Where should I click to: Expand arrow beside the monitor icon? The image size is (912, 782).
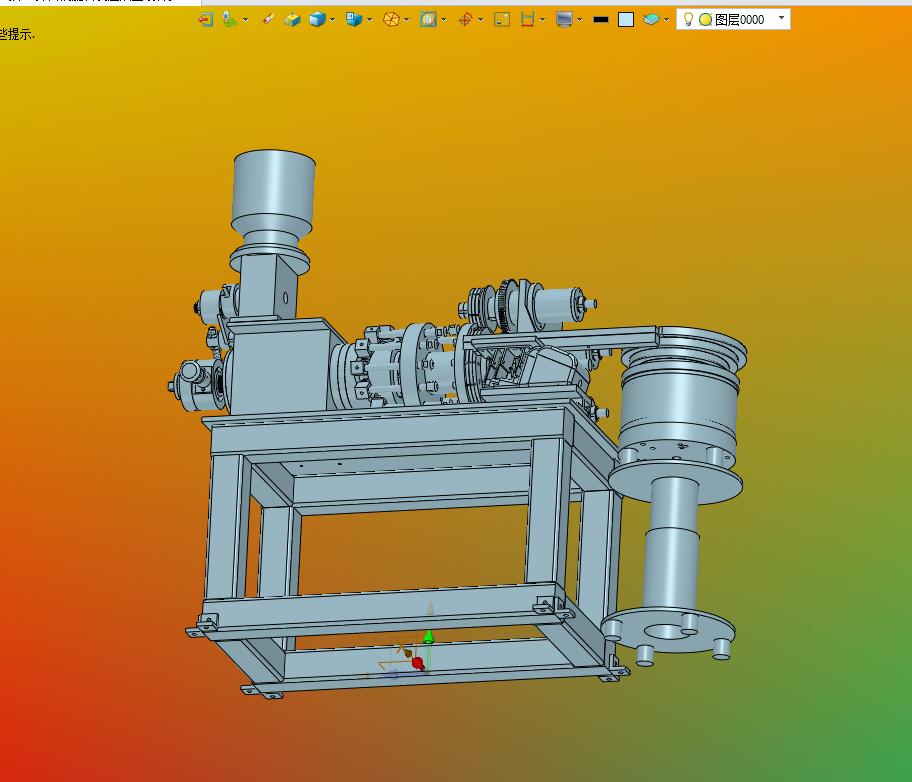(x=580, y=19)
